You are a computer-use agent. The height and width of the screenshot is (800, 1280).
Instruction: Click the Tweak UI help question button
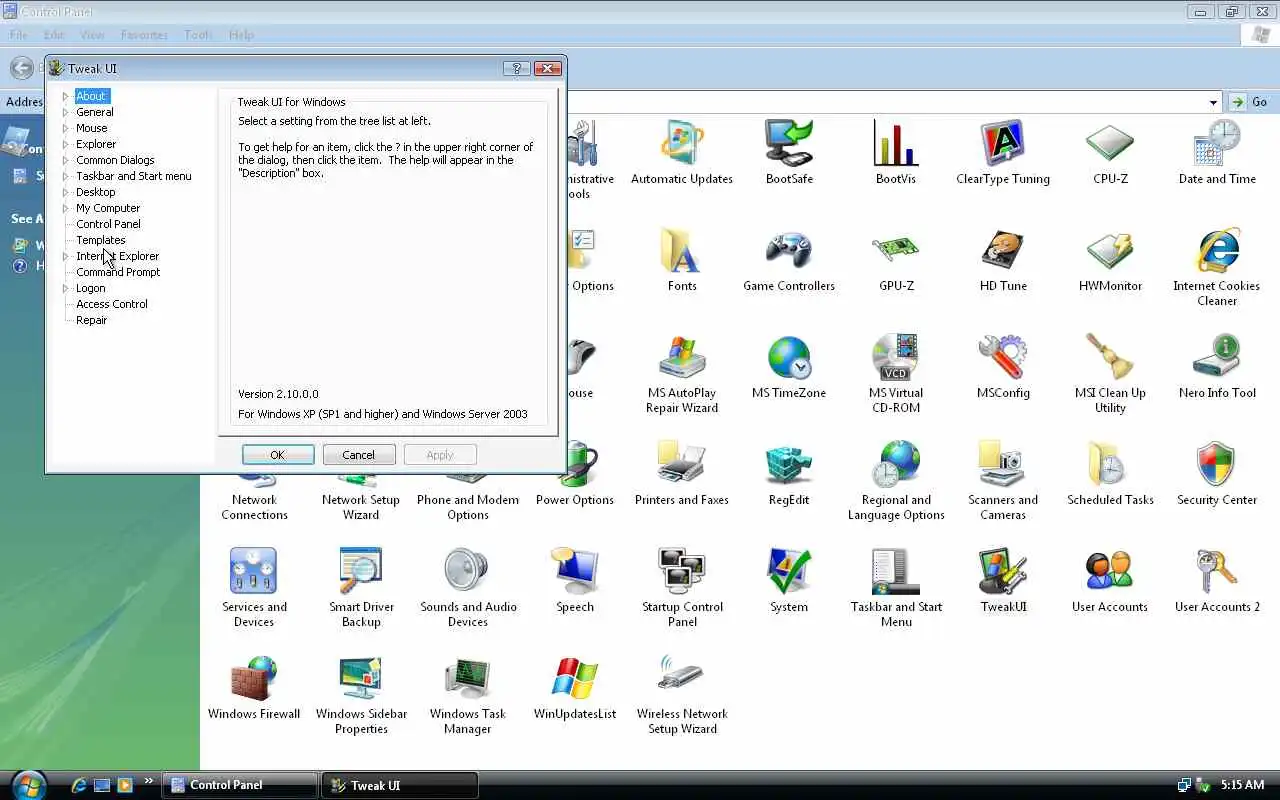coord(516,68)
